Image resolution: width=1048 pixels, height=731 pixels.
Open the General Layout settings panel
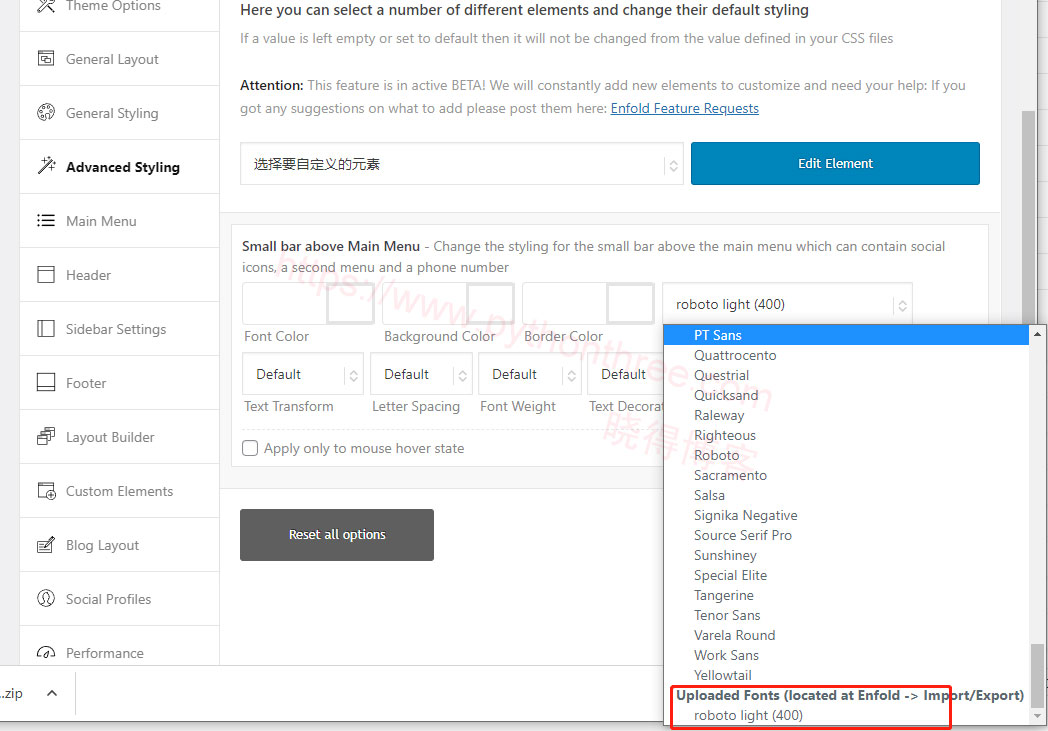click(x=113, y=59)
